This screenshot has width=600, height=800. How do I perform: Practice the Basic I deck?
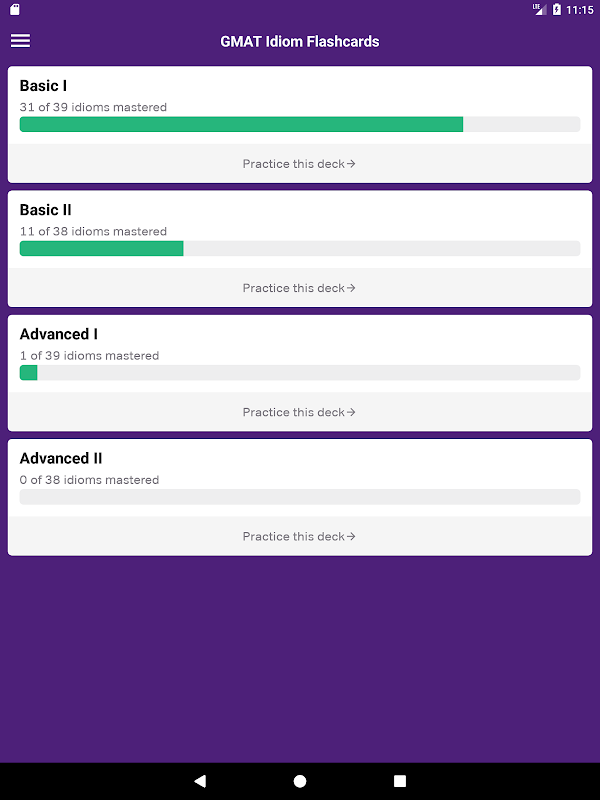pyautogui.click(x=300, y=164)
